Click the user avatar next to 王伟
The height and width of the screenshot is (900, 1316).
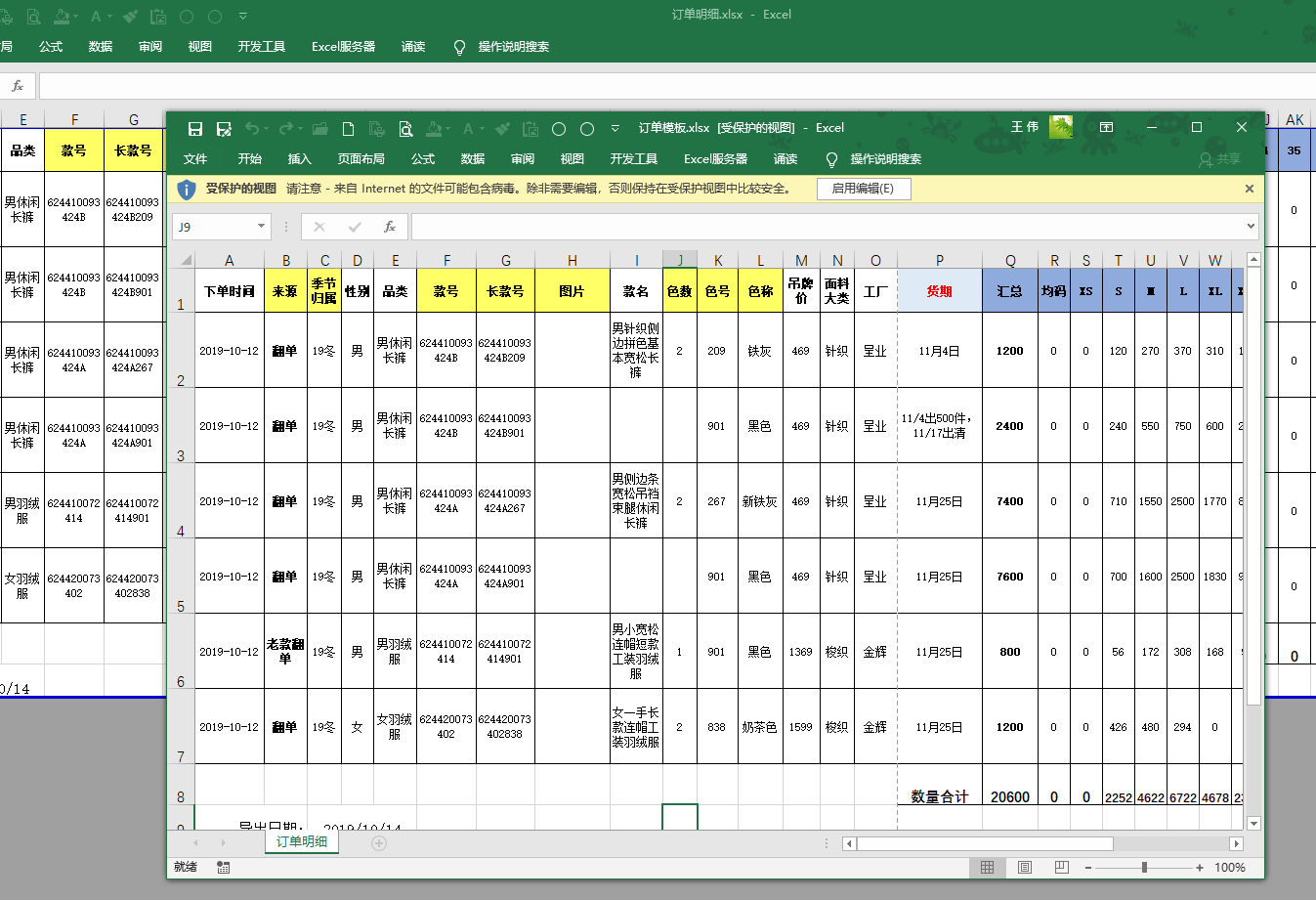[1061, 127]
